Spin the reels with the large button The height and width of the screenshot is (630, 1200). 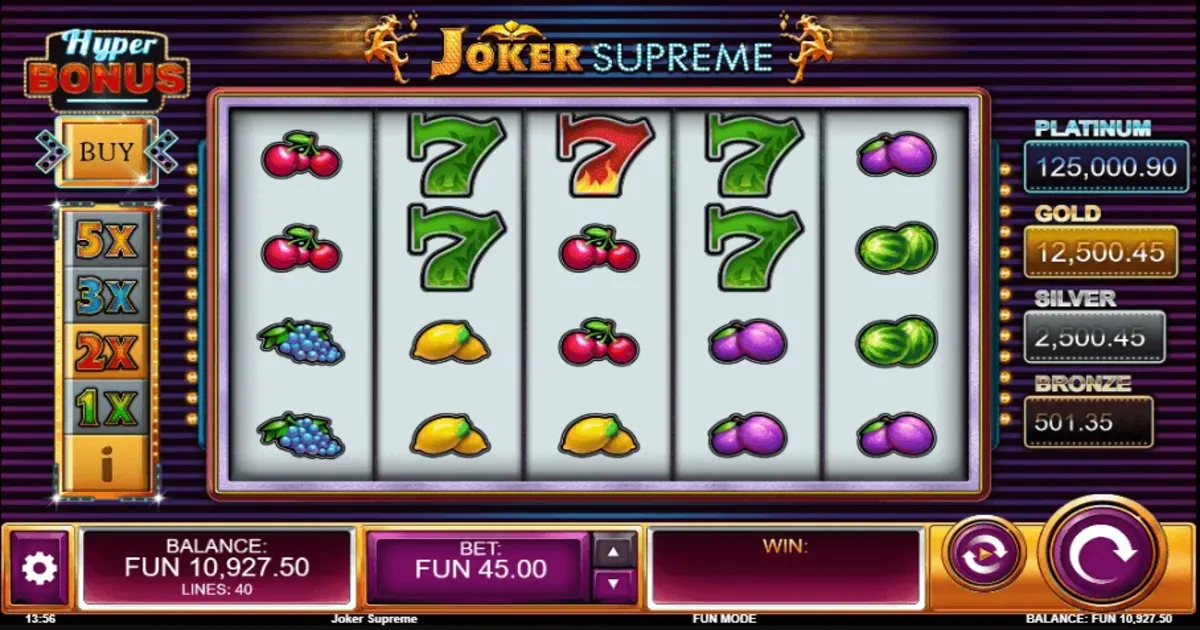1102,552
